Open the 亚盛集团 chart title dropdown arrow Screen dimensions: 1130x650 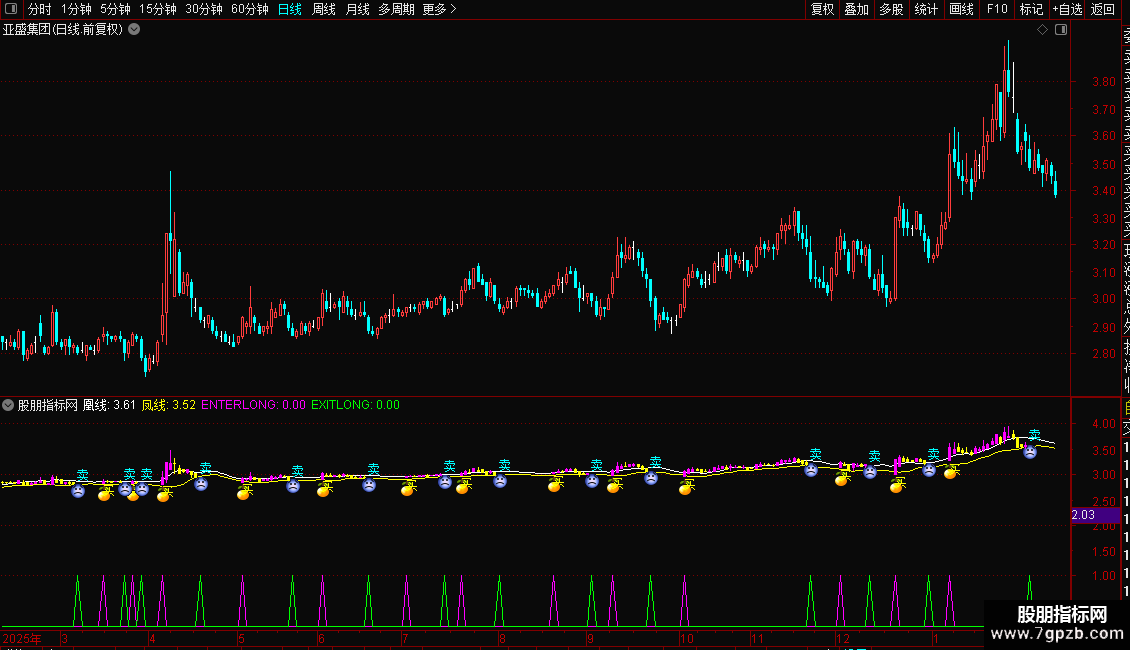[134, 30]
